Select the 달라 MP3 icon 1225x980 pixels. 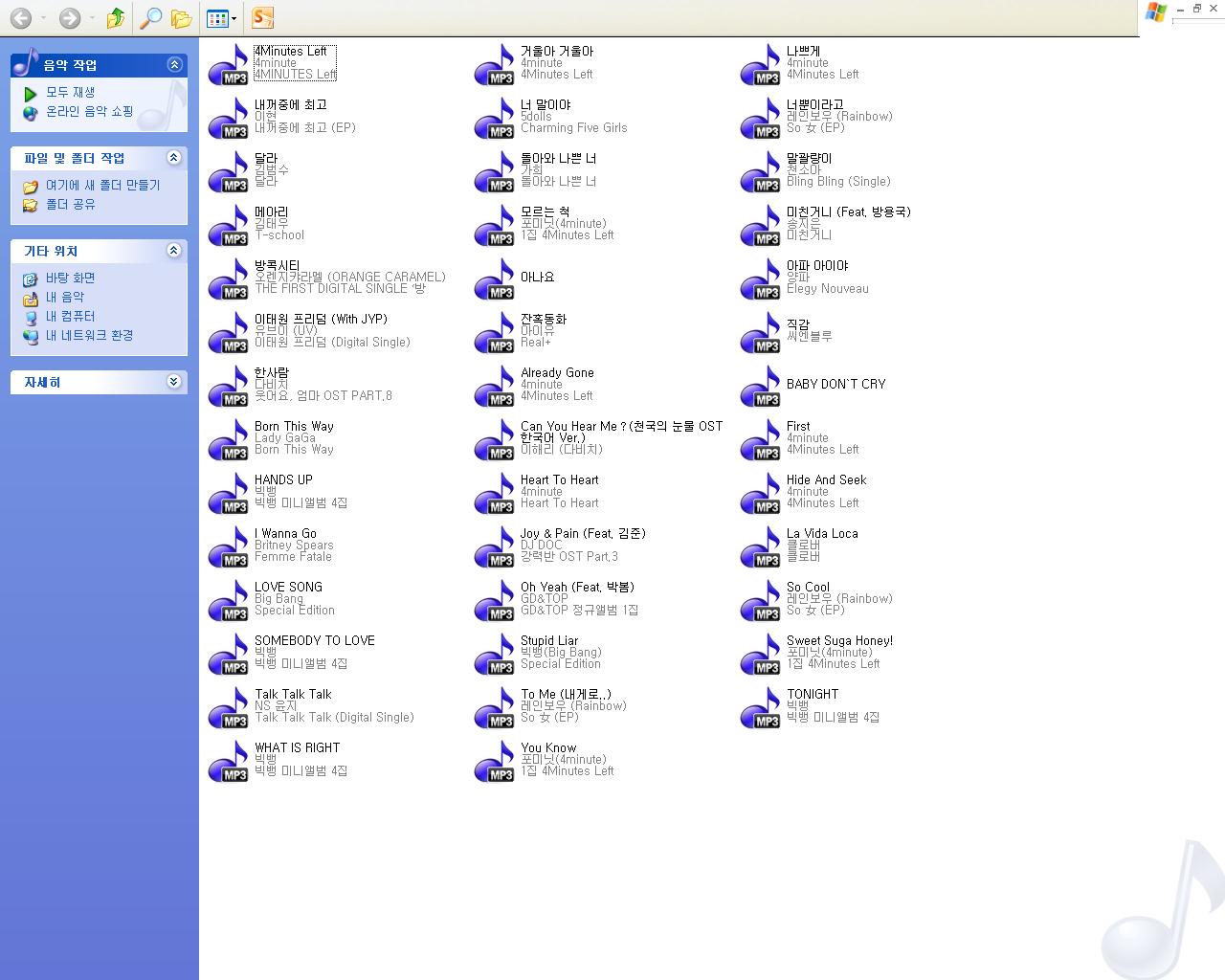point(229,171)
